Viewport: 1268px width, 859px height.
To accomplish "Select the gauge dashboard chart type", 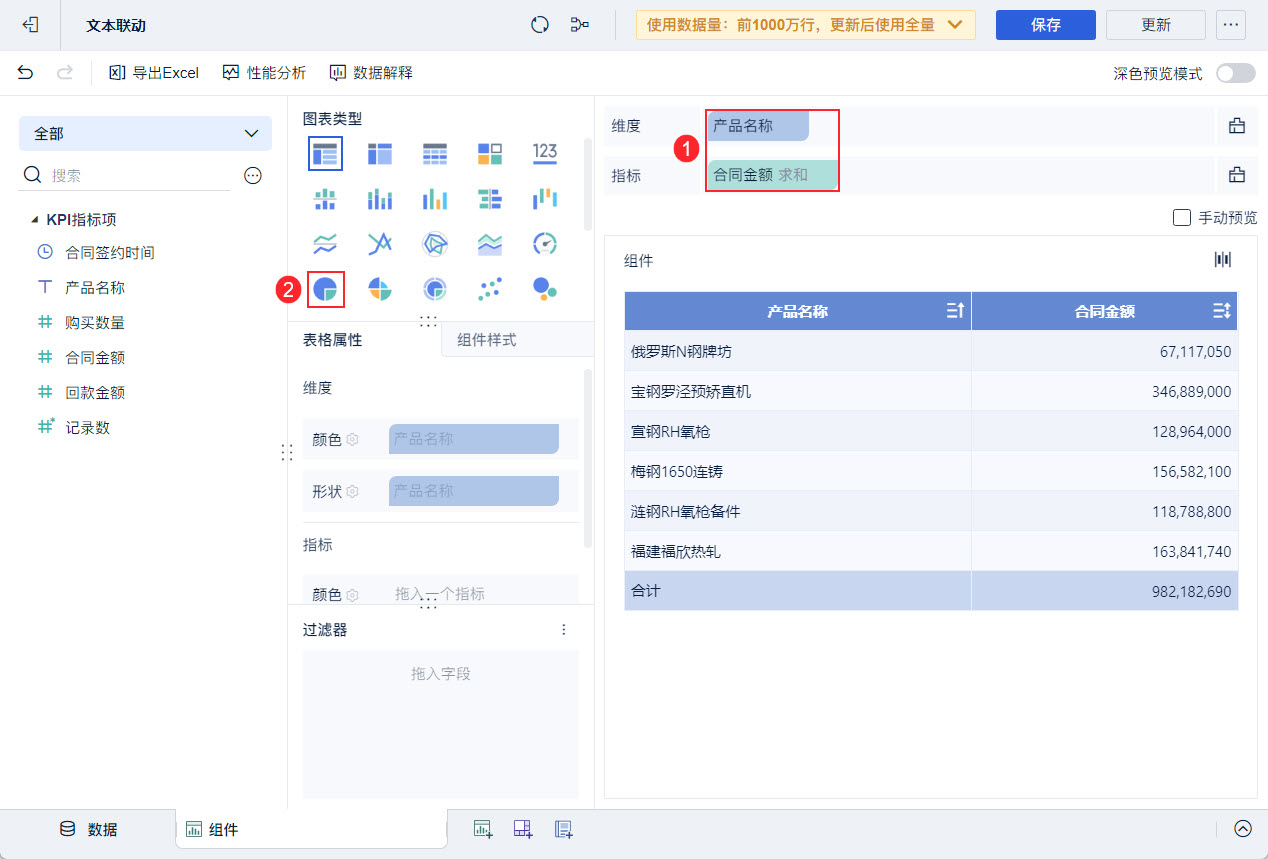I will pos(545,243).
